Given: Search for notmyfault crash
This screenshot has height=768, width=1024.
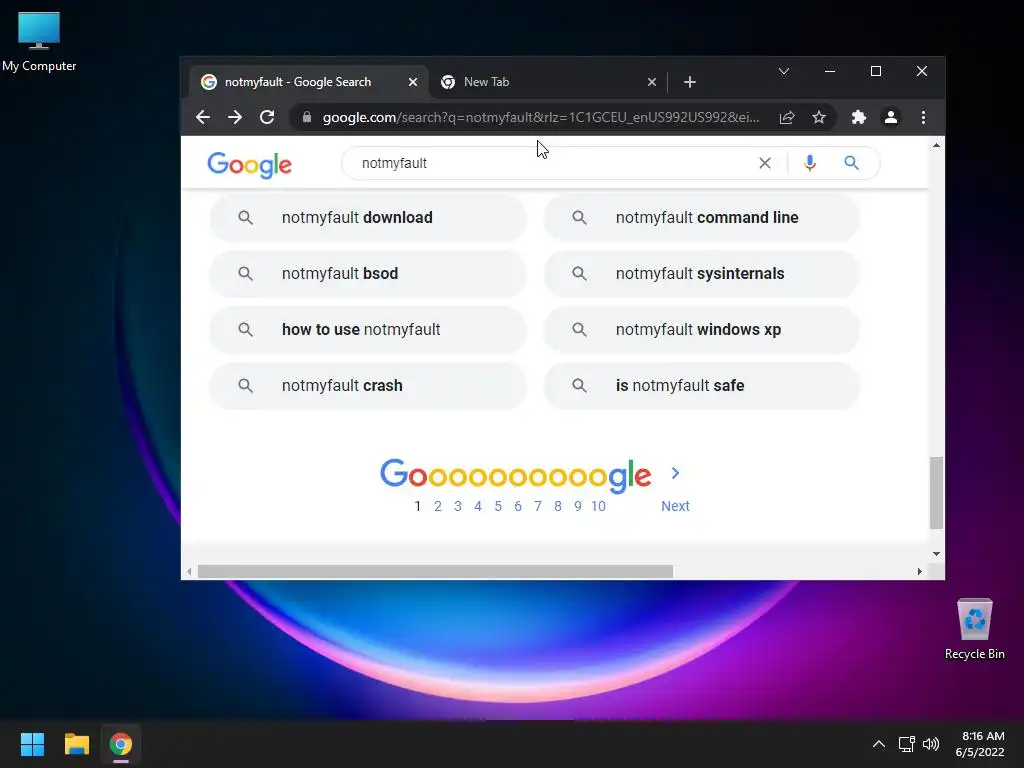Looking at the screenshot, I should tap(368, 386).
